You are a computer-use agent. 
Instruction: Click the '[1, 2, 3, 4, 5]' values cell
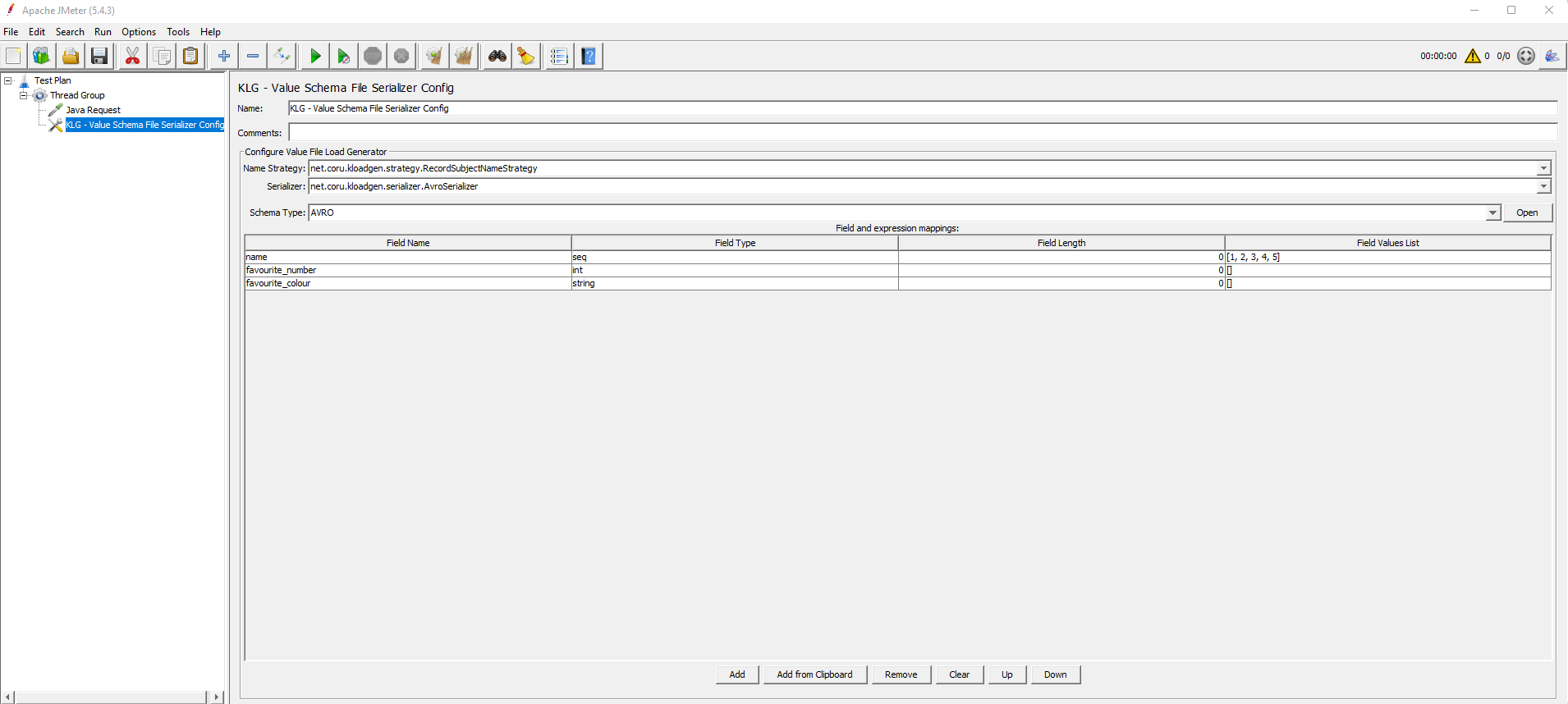pos(1388,257)
